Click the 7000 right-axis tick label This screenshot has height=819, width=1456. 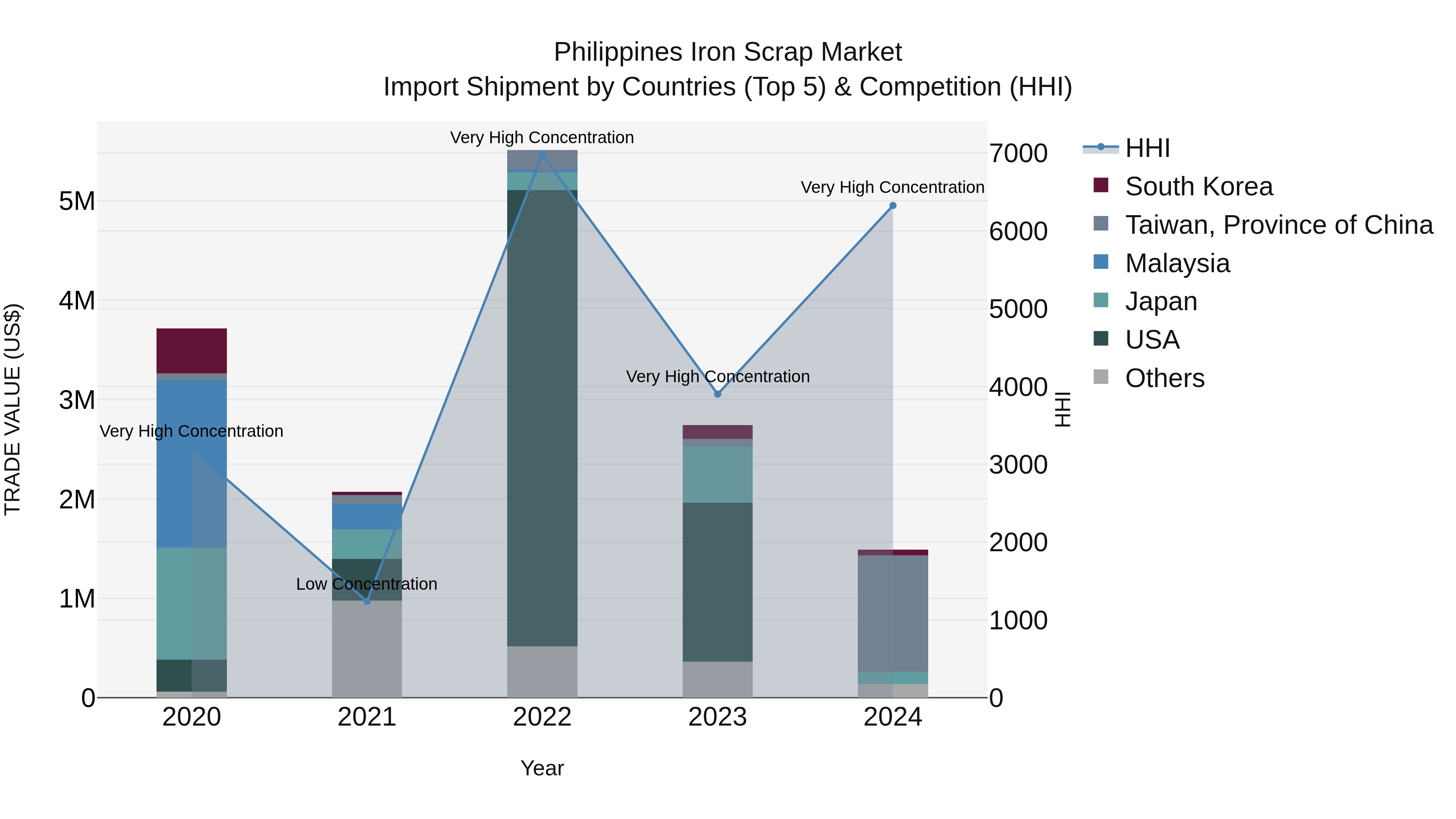[x=1018, y=154]
